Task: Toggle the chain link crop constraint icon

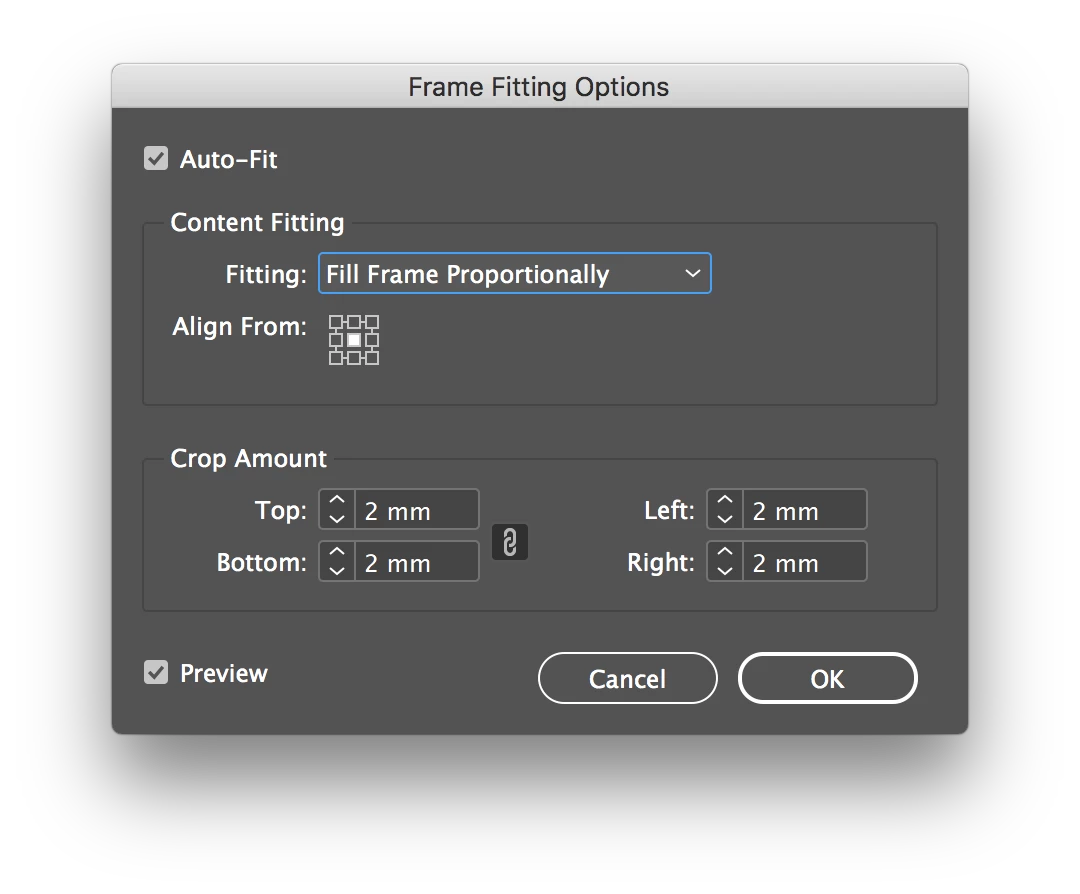Action: 510,542
